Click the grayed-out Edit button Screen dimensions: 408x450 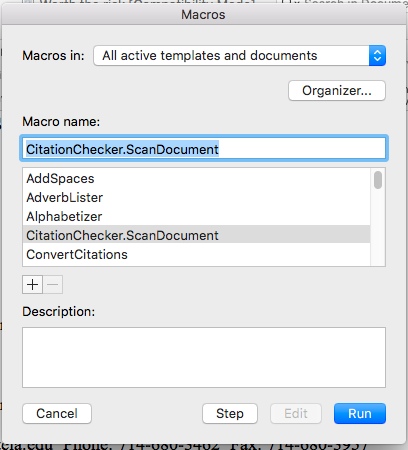[x=296, y=414]
